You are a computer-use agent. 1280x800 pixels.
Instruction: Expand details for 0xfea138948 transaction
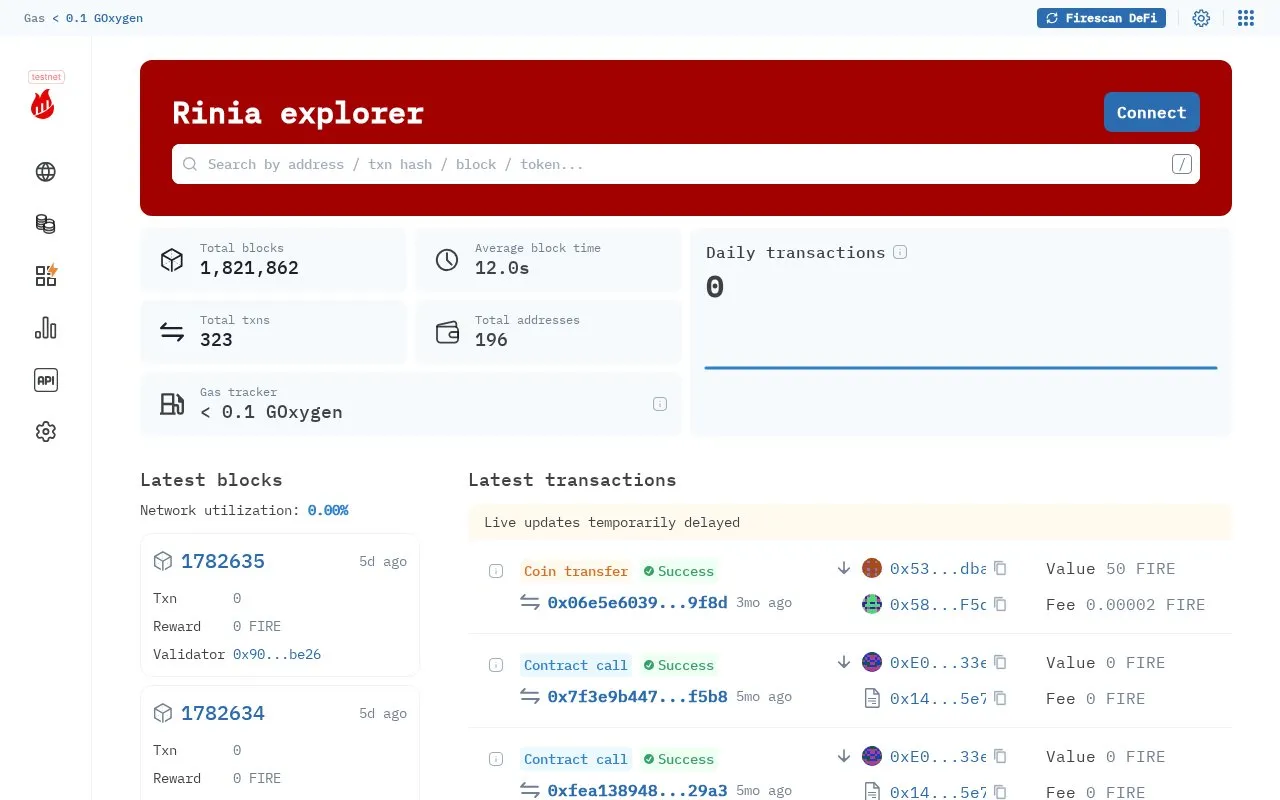pos(495,759)
